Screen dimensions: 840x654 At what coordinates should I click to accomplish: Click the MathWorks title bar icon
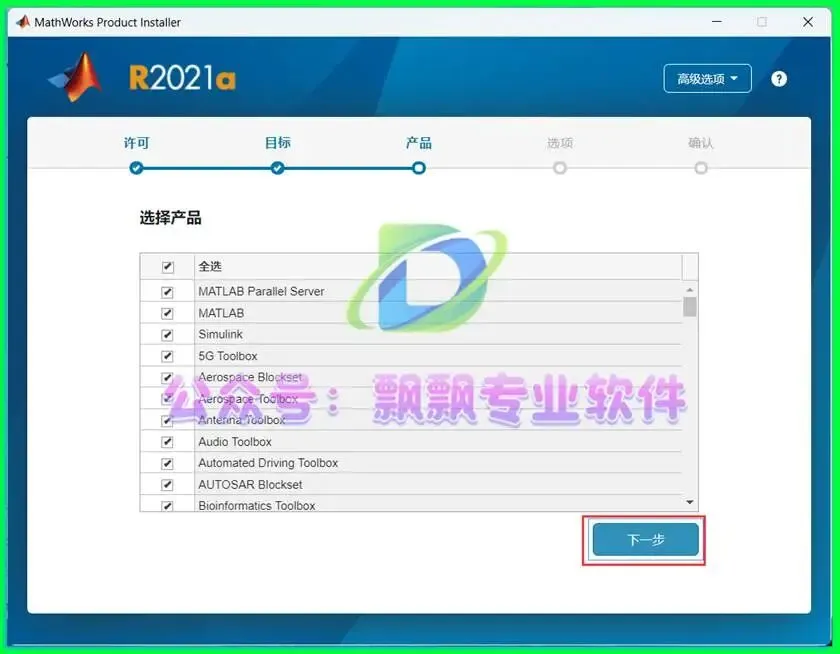click(22, 22)
